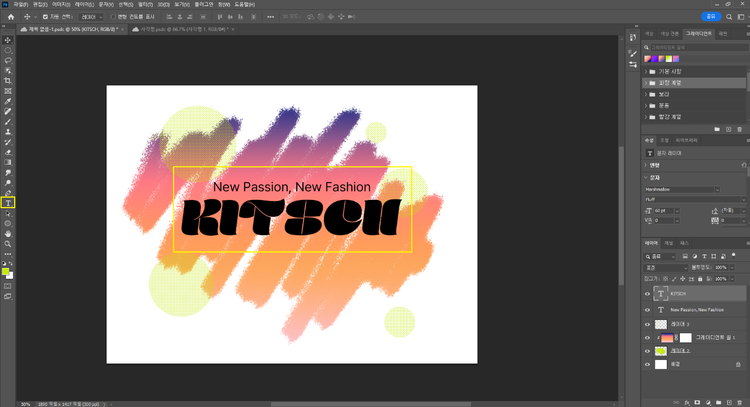This screenshot has height=407, width=750.
Task: Select the Zoom tool in the toolbar
Action: click(x=8, y=243)
